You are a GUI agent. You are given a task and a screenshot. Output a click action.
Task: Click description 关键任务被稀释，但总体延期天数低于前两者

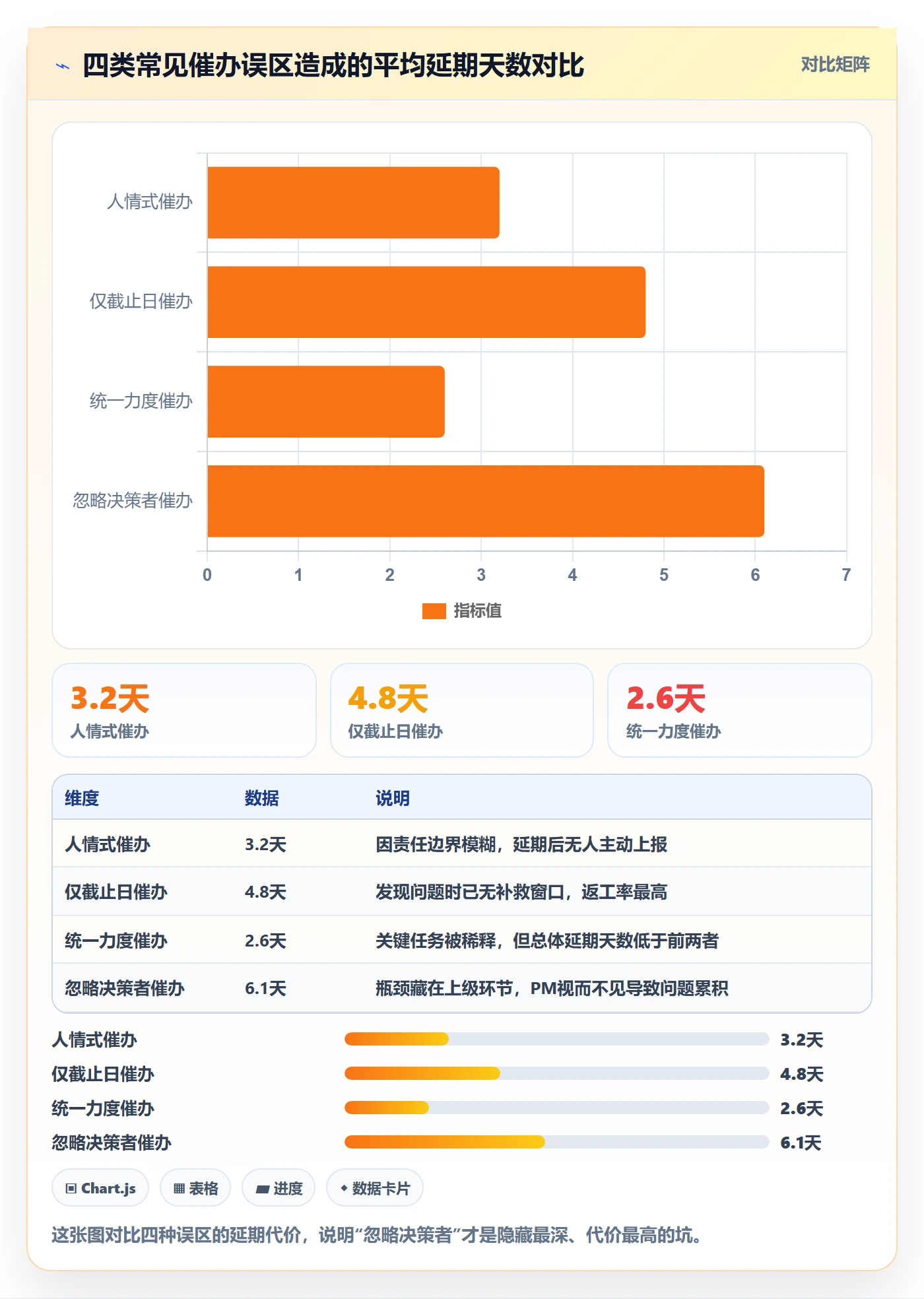(x=547, y=941)
